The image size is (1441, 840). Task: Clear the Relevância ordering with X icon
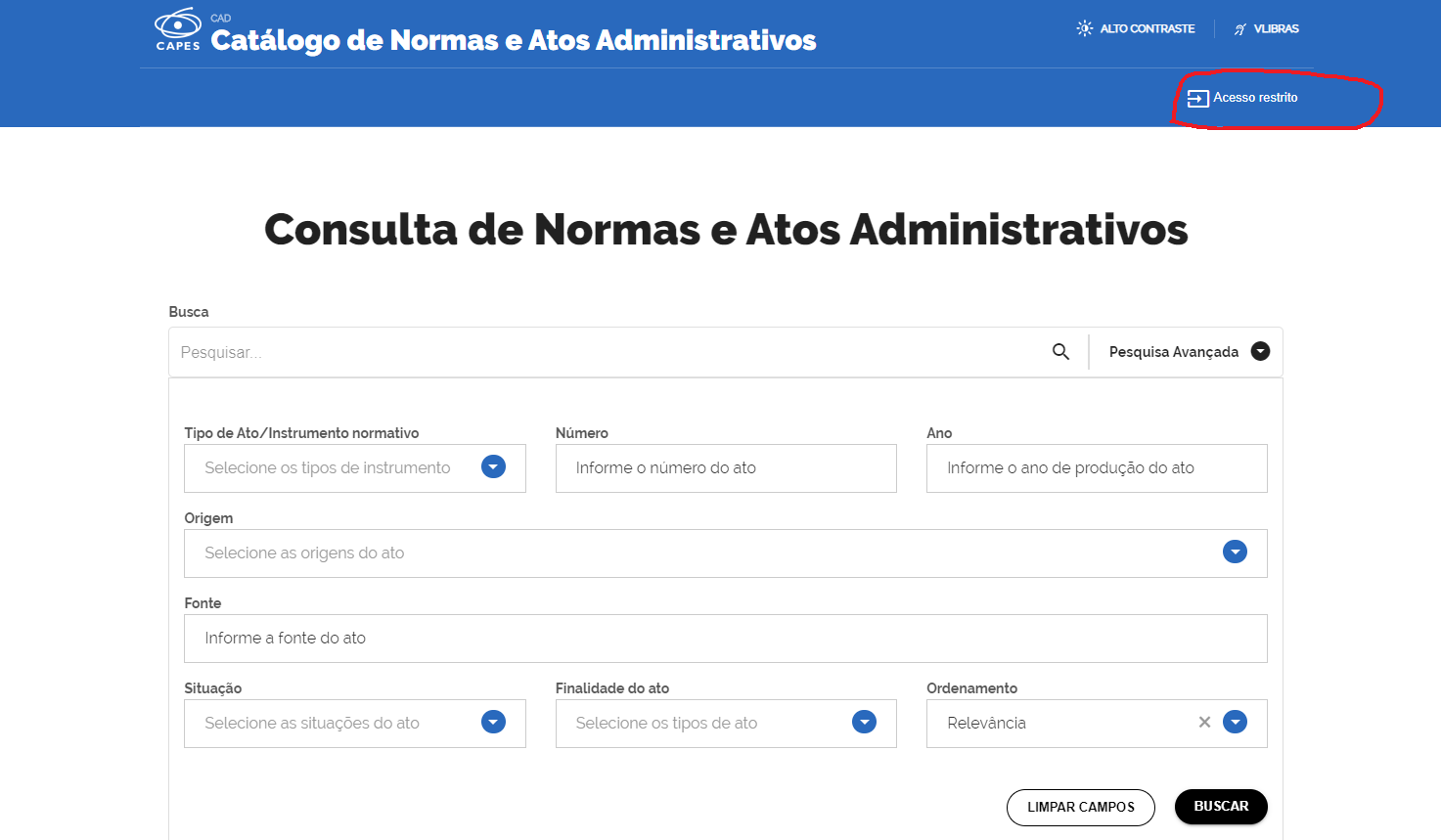(x=1204, y=723)
